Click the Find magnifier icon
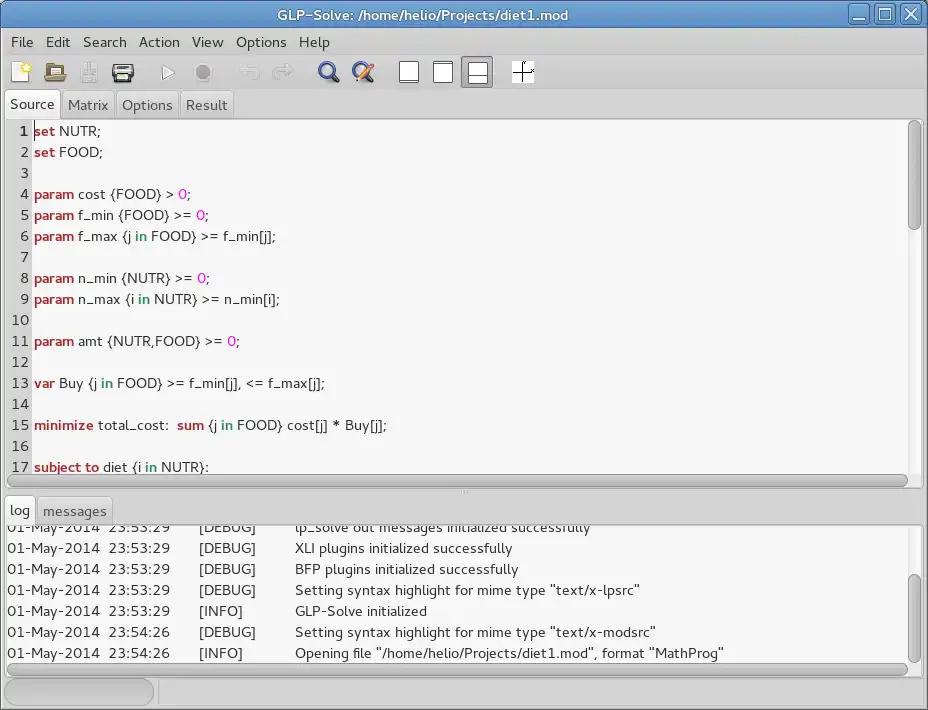This screenshot has width=928, height=710. point(328,72)
